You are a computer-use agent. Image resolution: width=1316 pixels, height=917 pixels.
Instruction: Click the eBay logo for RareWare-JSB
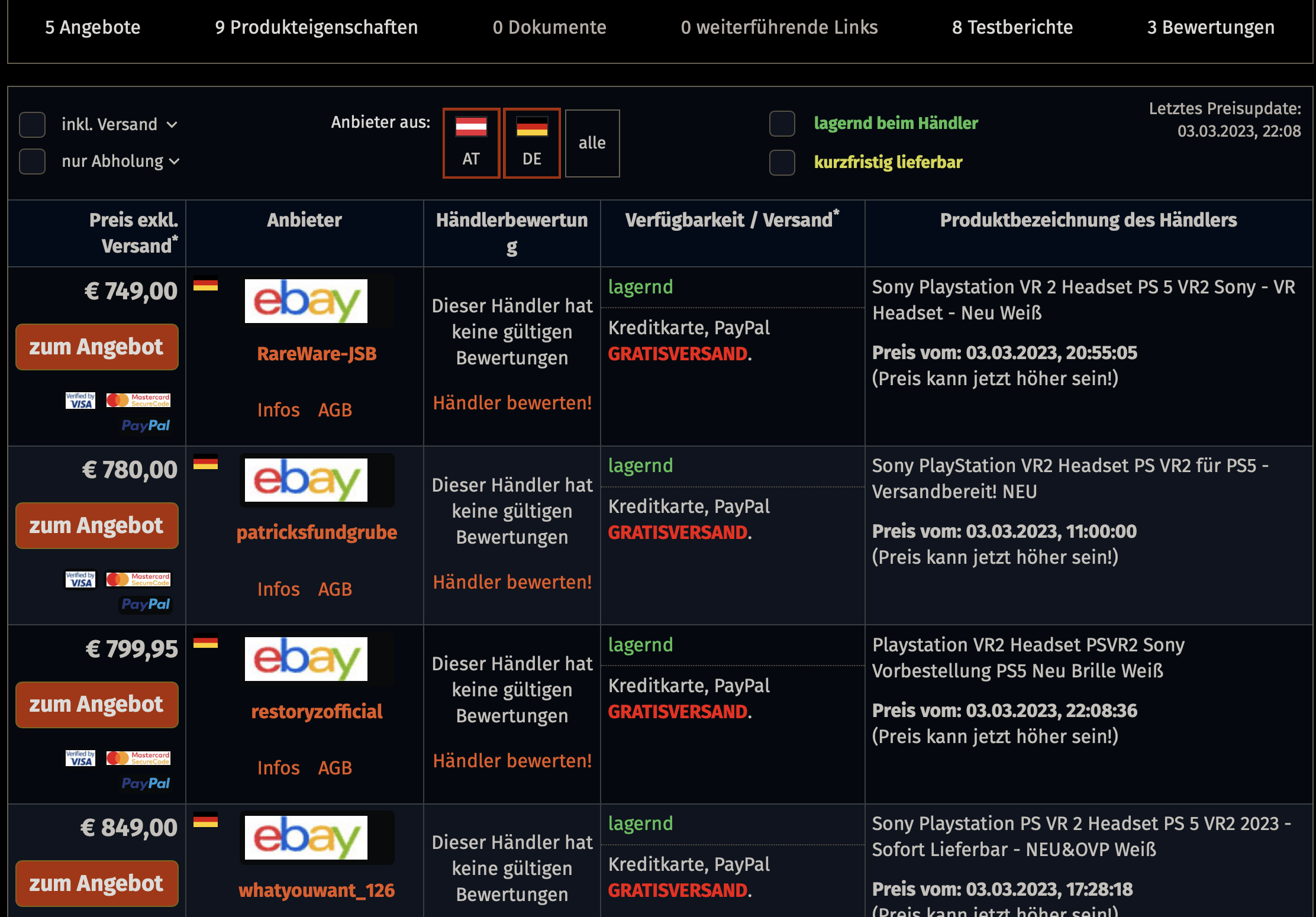tap(306, 301)
